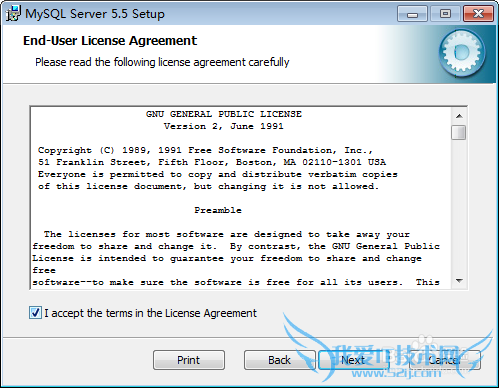This screenshot has height=388, width=499.
Task: Minimize the MySQL Setup window
Action: (x=412, y=14)
